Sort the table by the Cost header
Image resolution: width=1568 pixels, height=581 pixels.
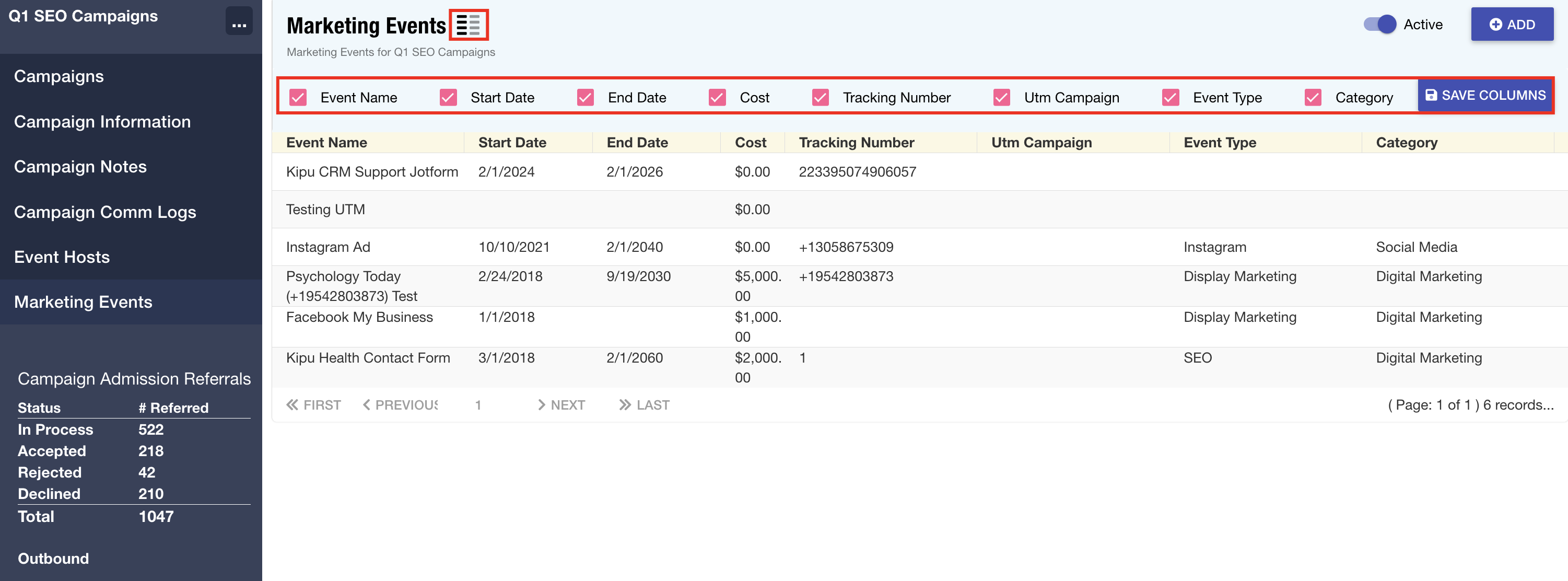coord(750,143)
